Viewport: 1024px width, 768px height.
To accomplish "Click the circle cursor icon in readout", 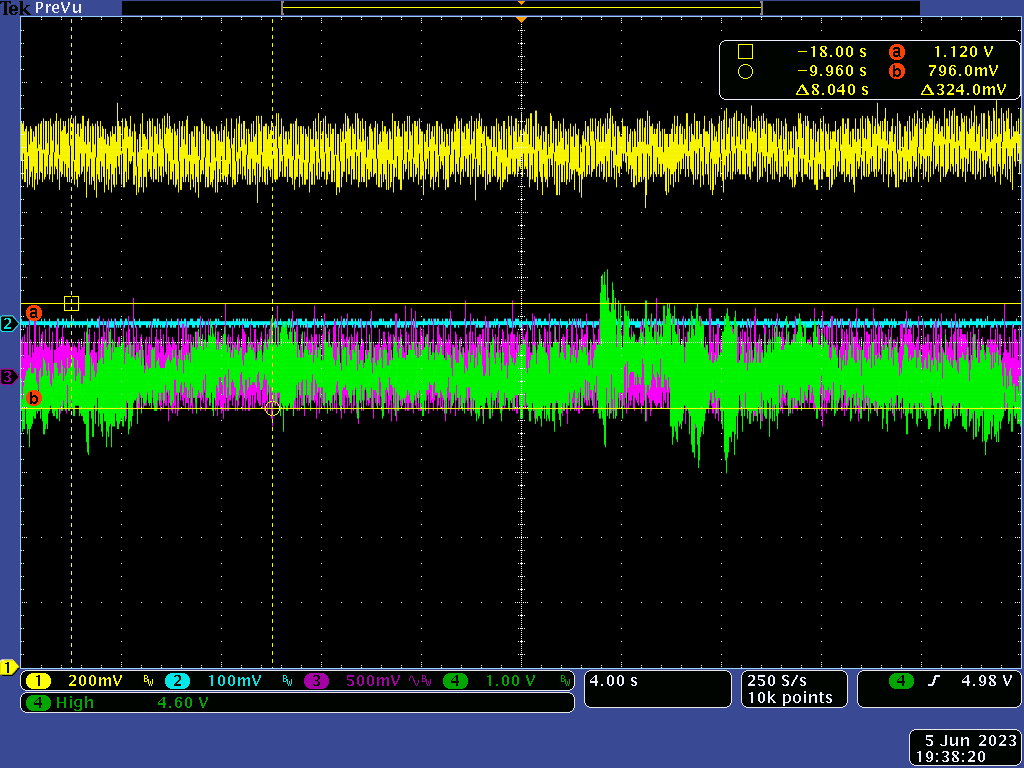I will click(x=745, y=71).
